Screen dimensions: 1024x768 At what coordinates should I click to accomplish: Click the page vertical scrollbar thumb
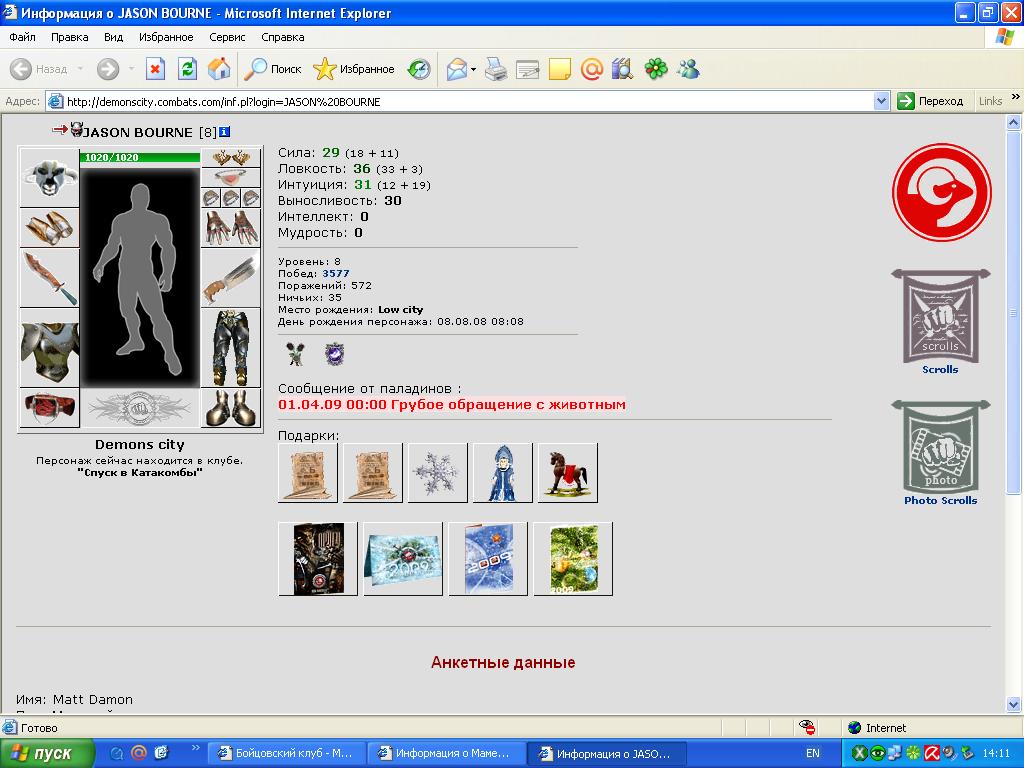click(x=1014, y=312)
